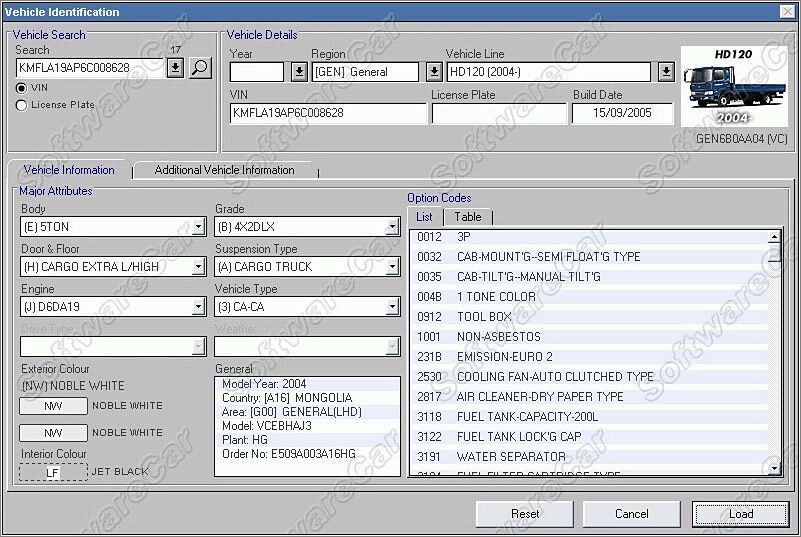Click the Reset button
Image resolution: width=801 pixels, height=537 pixels.
[x=525, y=513]
